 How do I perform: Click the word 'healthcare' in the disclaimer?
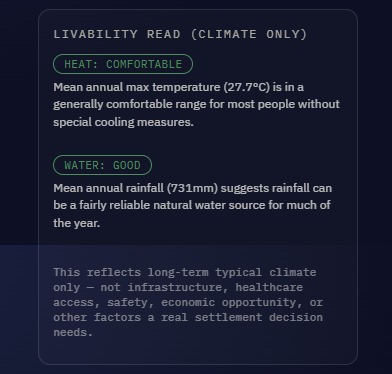point(269,287)
